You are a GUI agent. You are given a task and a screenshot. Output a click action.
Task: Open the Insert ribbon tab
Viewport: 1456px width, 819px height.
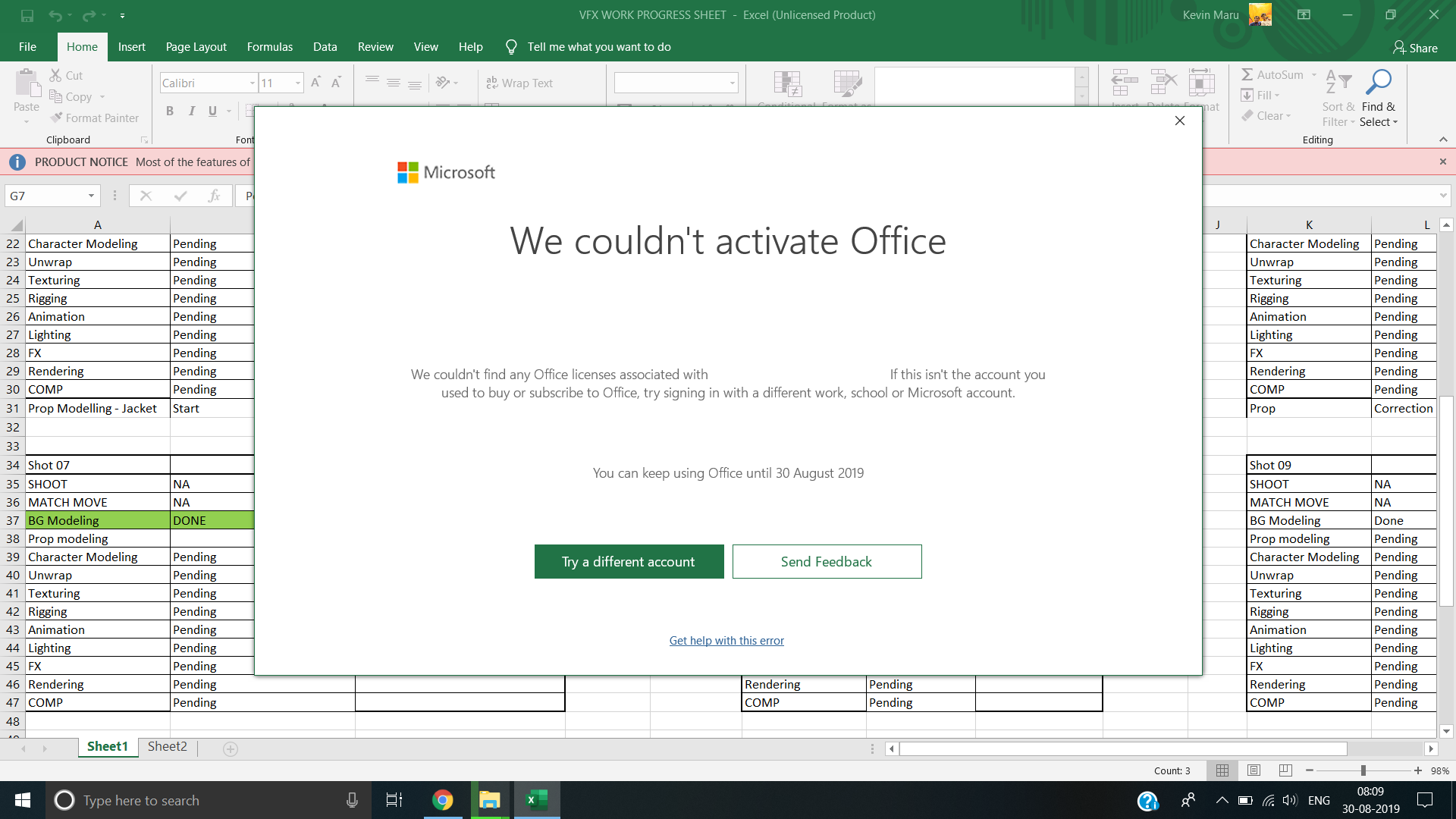tap(132, 47)
